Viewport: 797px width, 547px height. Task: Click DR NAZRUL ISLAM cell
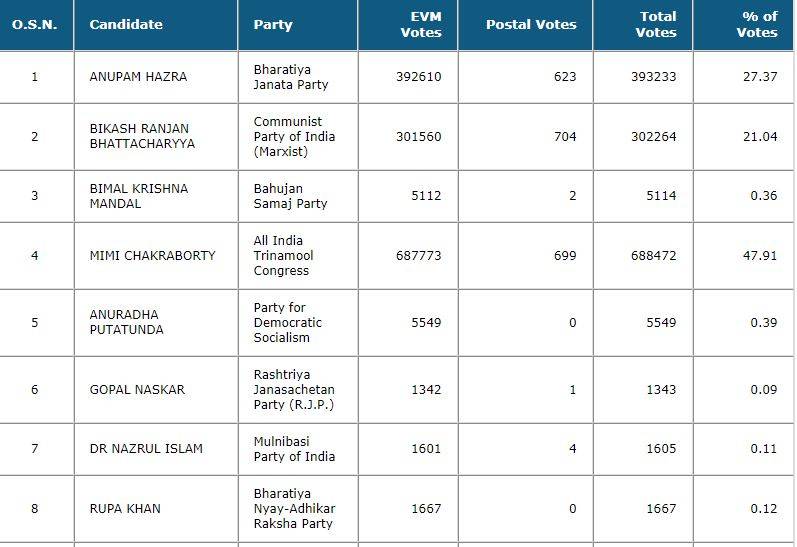146,449
